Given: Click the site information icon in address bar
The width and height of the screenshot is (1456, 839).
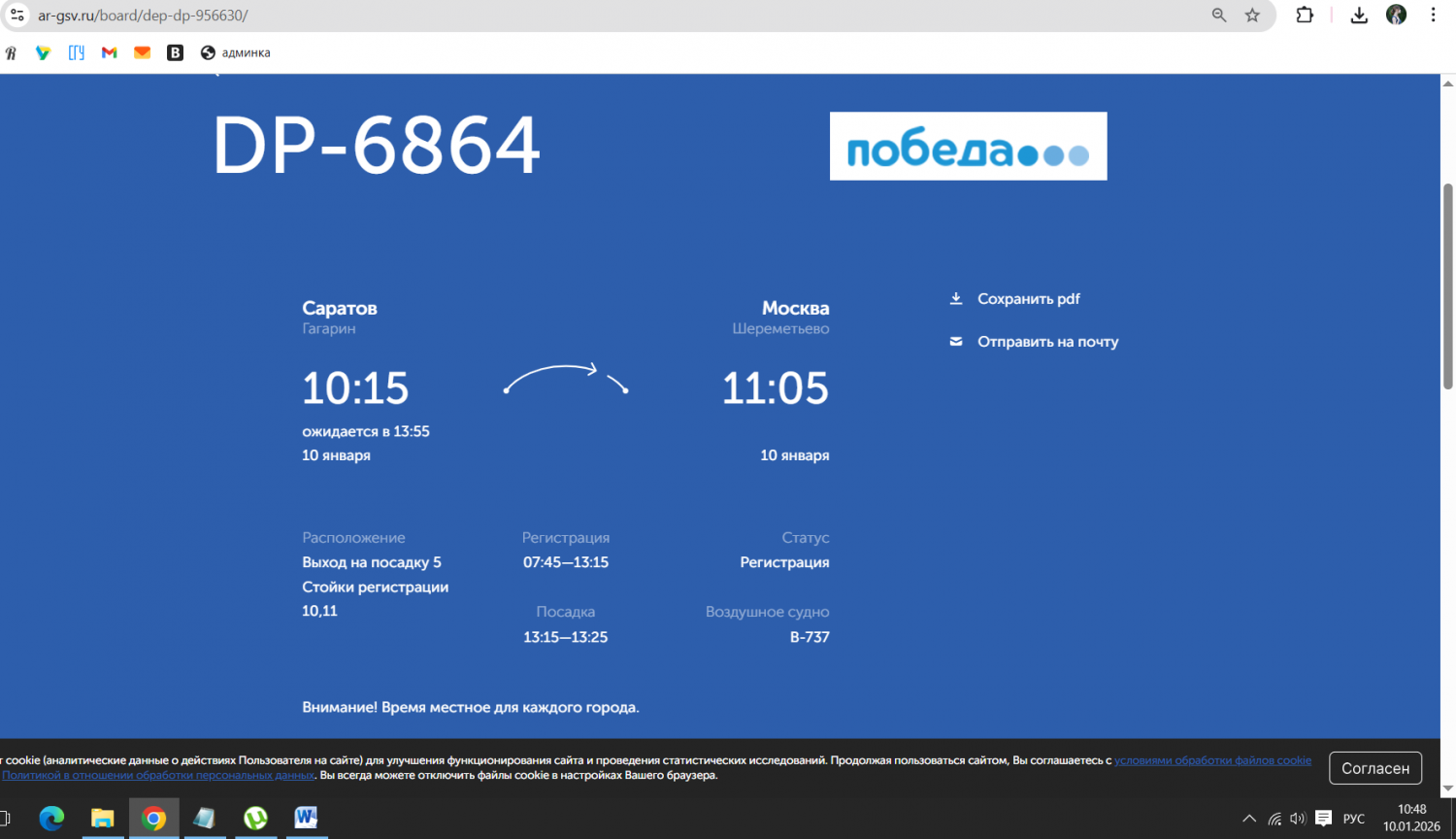Looking at the screenshot, I should 17,16.
